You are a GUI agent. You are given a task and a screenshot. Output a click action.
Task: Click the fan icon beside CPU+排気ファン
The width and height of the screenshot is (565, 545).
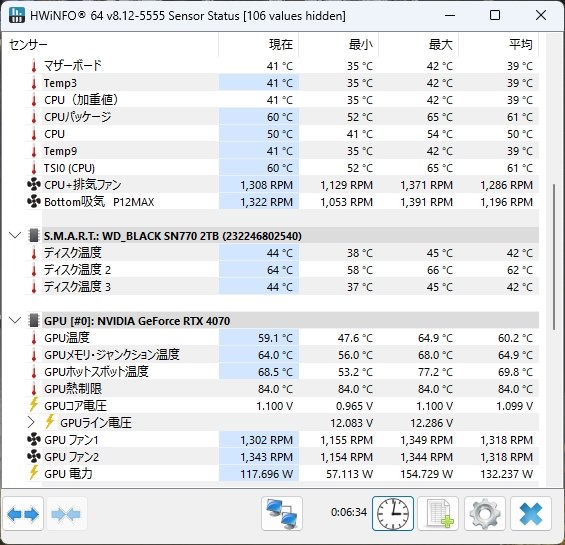(x=34, y=185)
